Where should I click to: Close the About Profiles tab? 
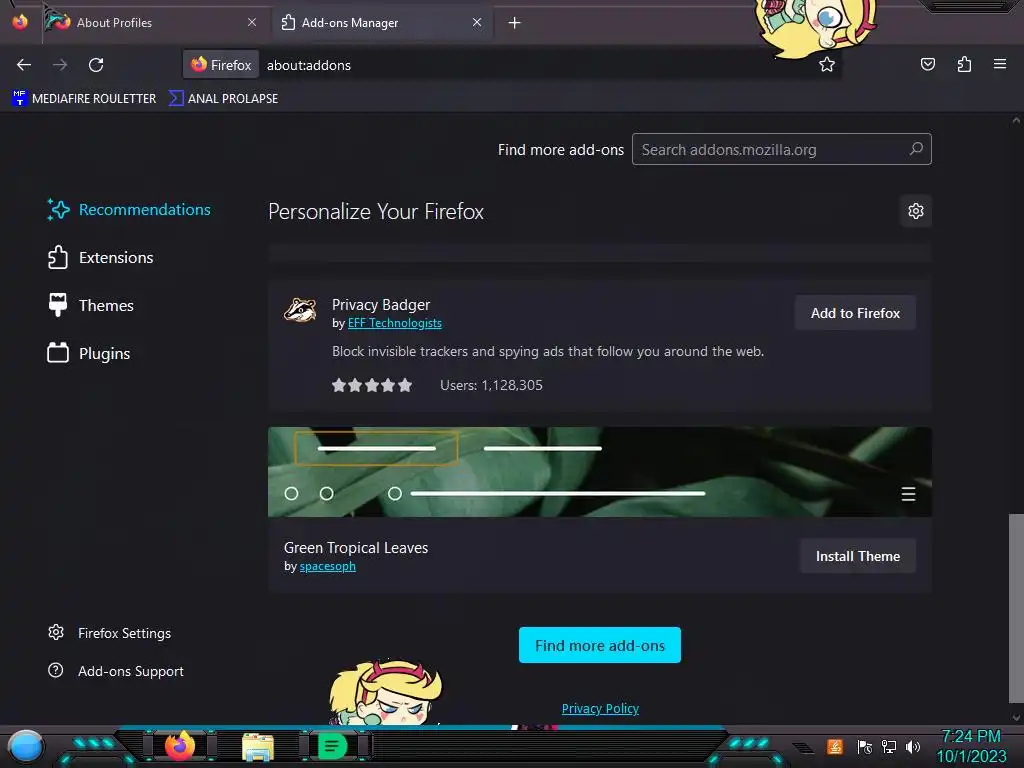pyautogui.click(x=252, y=22)
